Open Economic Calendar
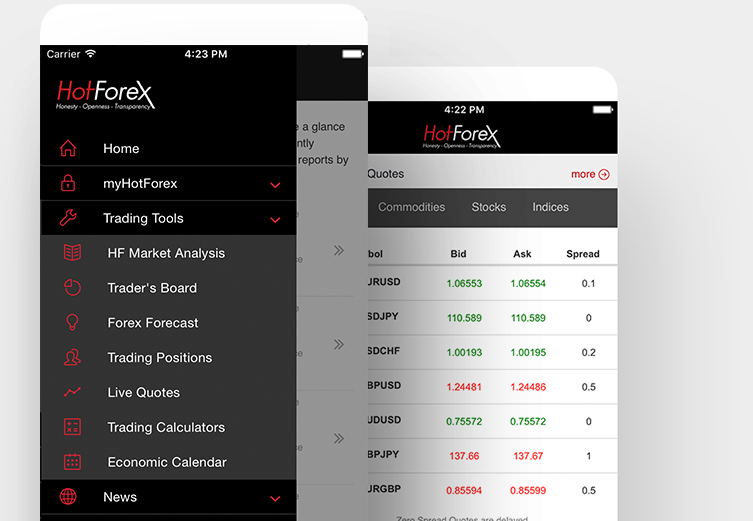753x521 pixels. click(x=168, y=462)
